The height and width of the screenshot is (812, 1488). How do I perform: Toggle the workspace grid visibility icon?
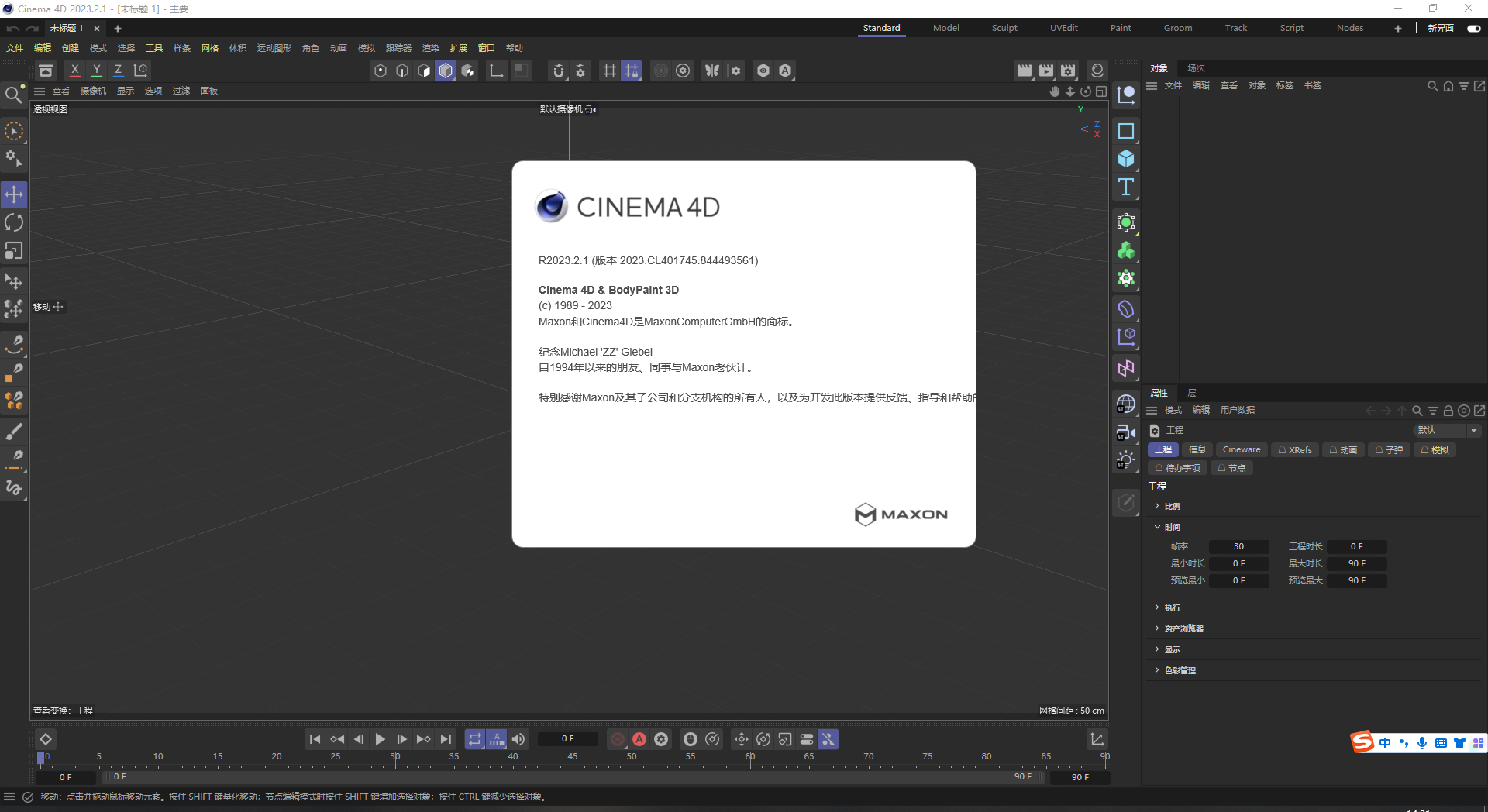pos(609,71)
